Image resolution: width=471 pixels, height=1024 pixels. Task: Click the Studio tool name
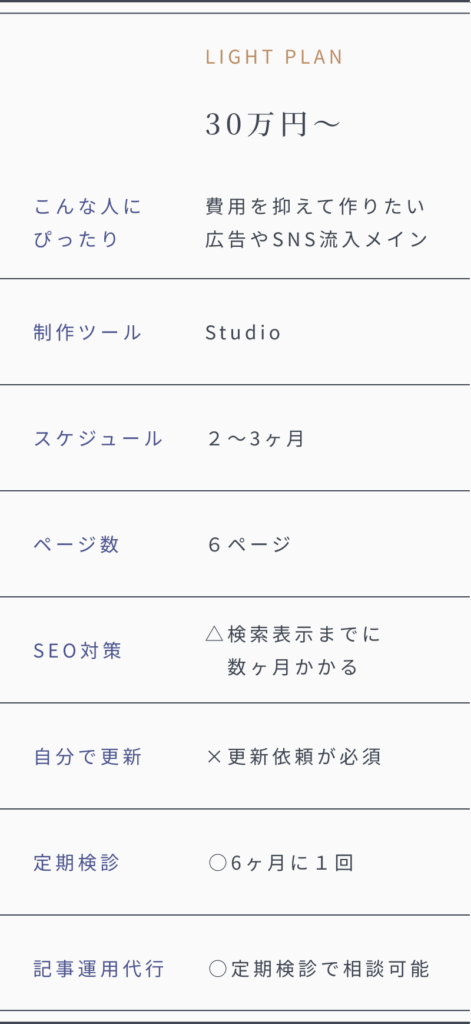coord(243,332)
